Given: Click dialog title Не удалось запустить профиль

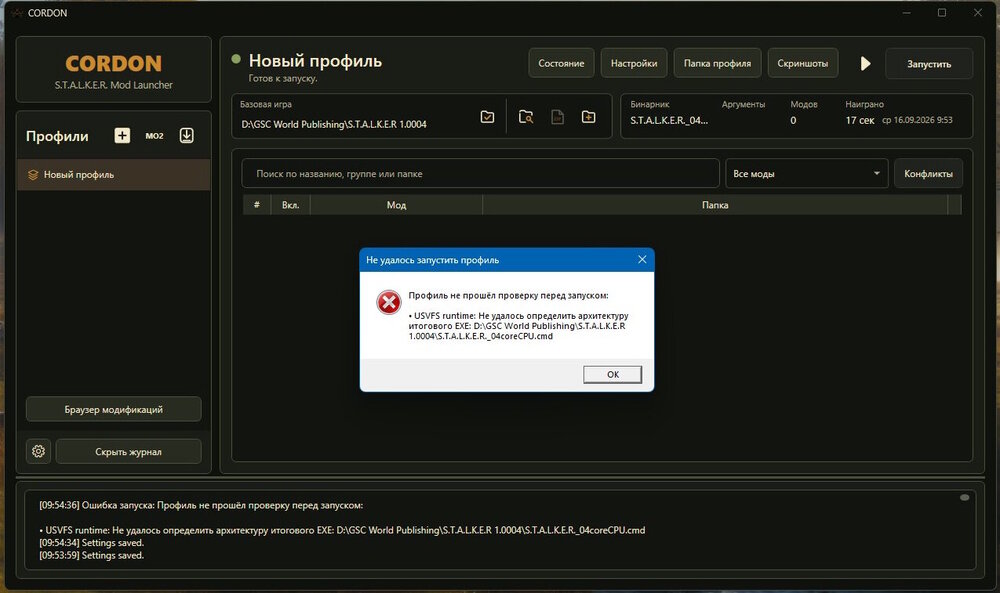Looking at the screenshot, I should (x=432, y=260).
